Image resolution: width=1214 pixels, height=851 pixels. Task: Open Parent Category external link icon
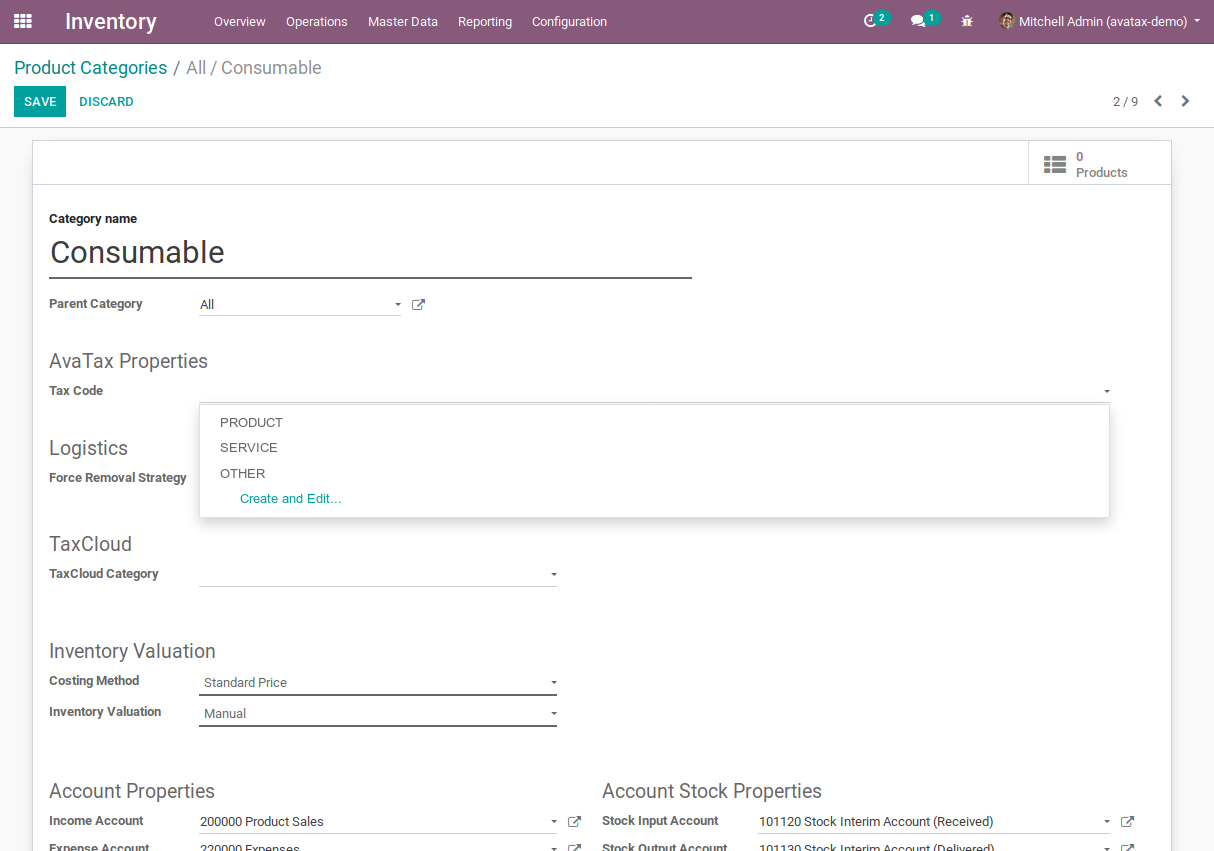click(419, 305)
